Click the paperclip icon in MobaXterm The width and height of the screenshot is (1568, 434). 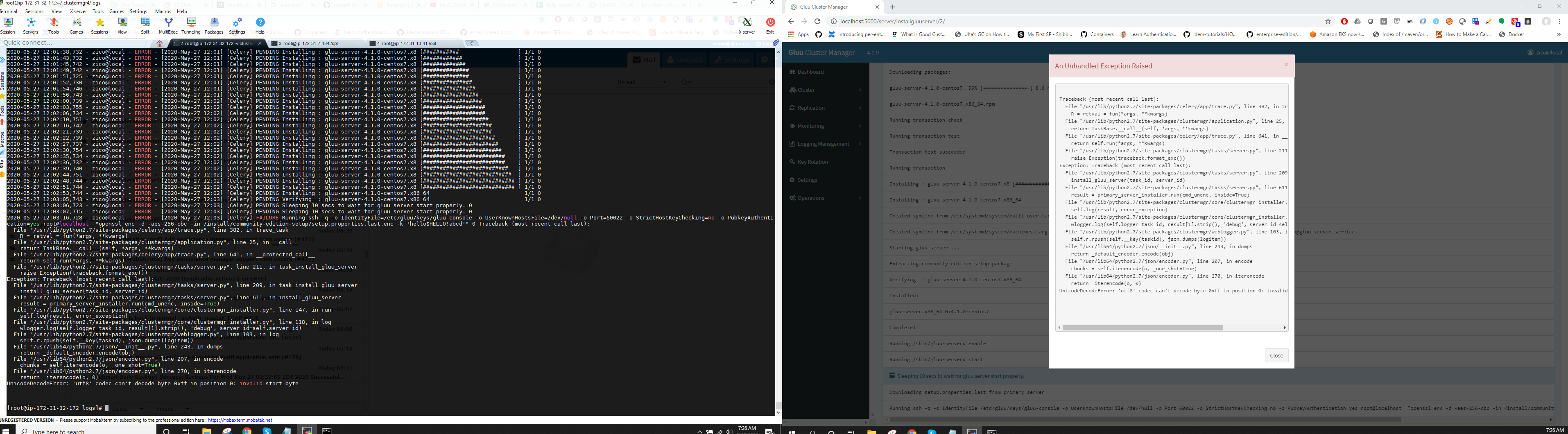coord(776,43)
